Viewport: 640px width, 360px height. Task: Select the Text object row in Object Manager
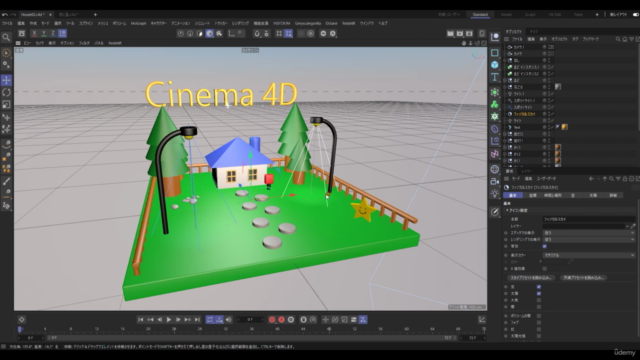517,127
